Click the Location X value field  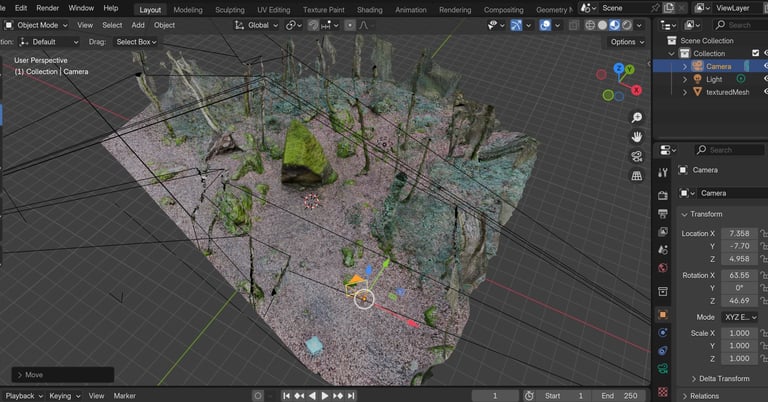coord(739,234)
